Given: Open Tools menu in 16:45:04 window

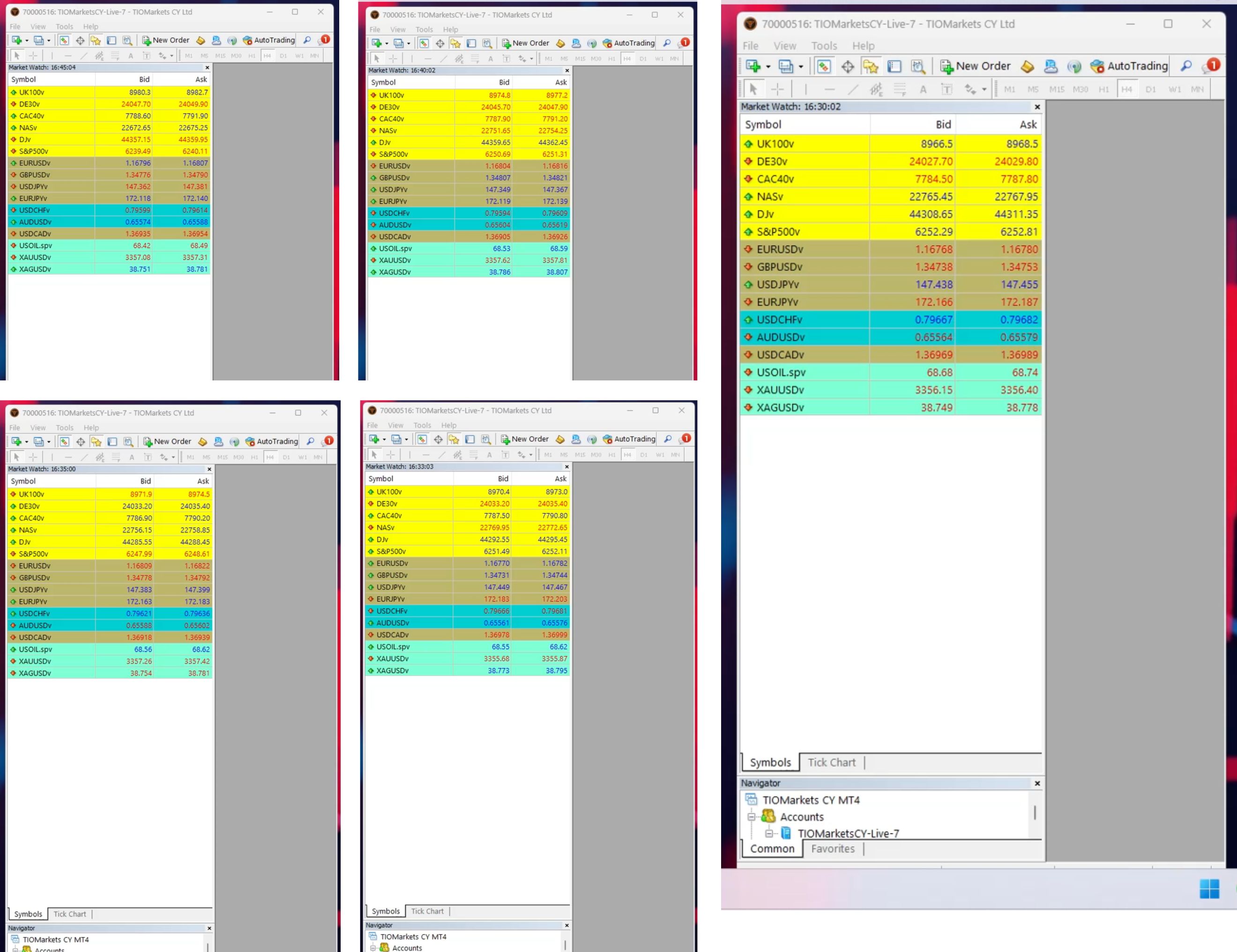Looking at the screenshot, I should (65, 27).
